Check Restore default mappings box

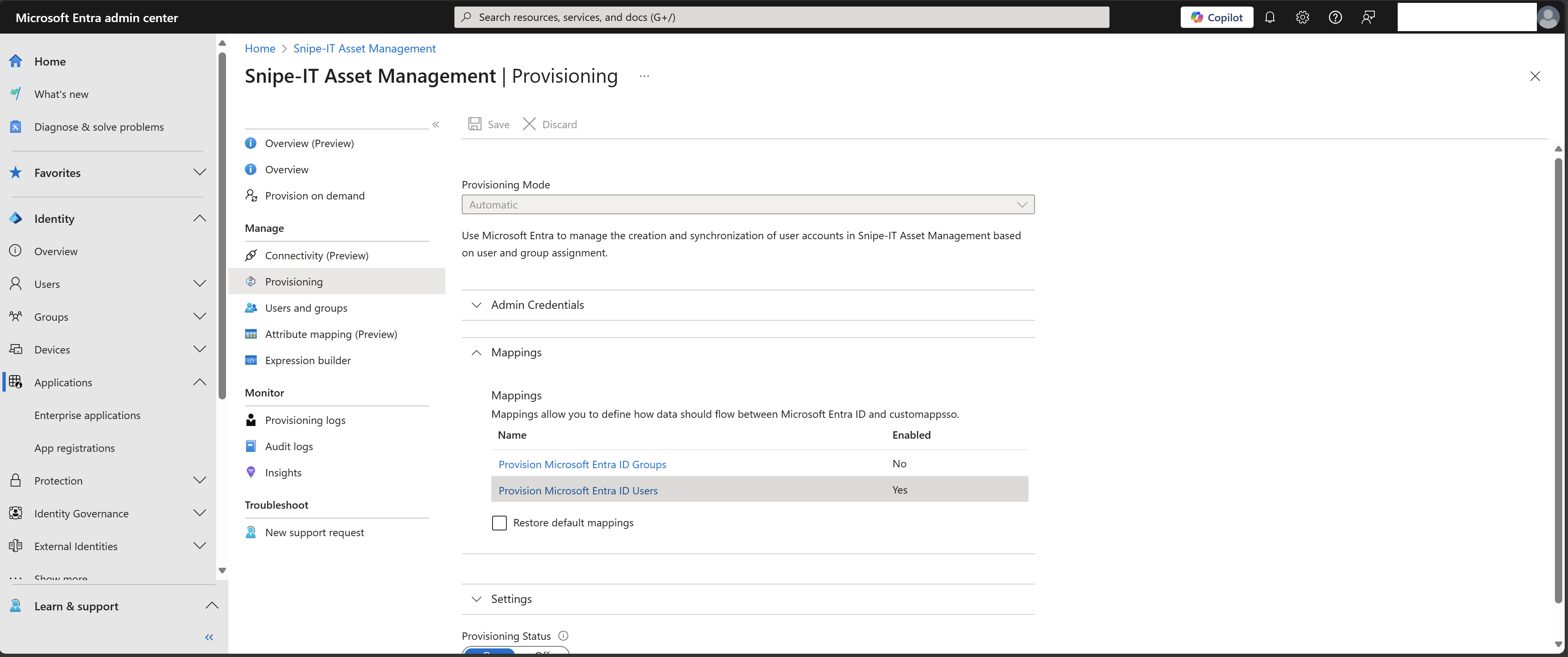pyautogui.click(x=499, y=522)
